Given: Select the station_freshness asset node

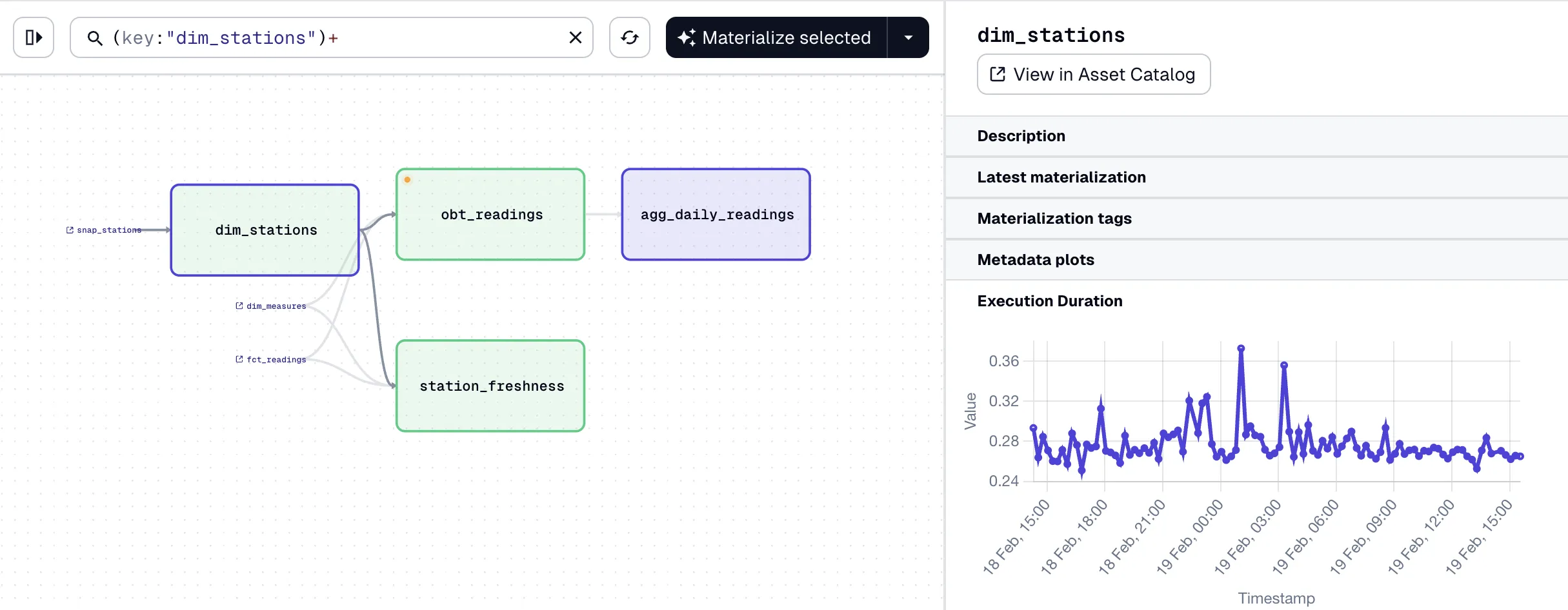Looking at the screenshot, I should 490,386.
